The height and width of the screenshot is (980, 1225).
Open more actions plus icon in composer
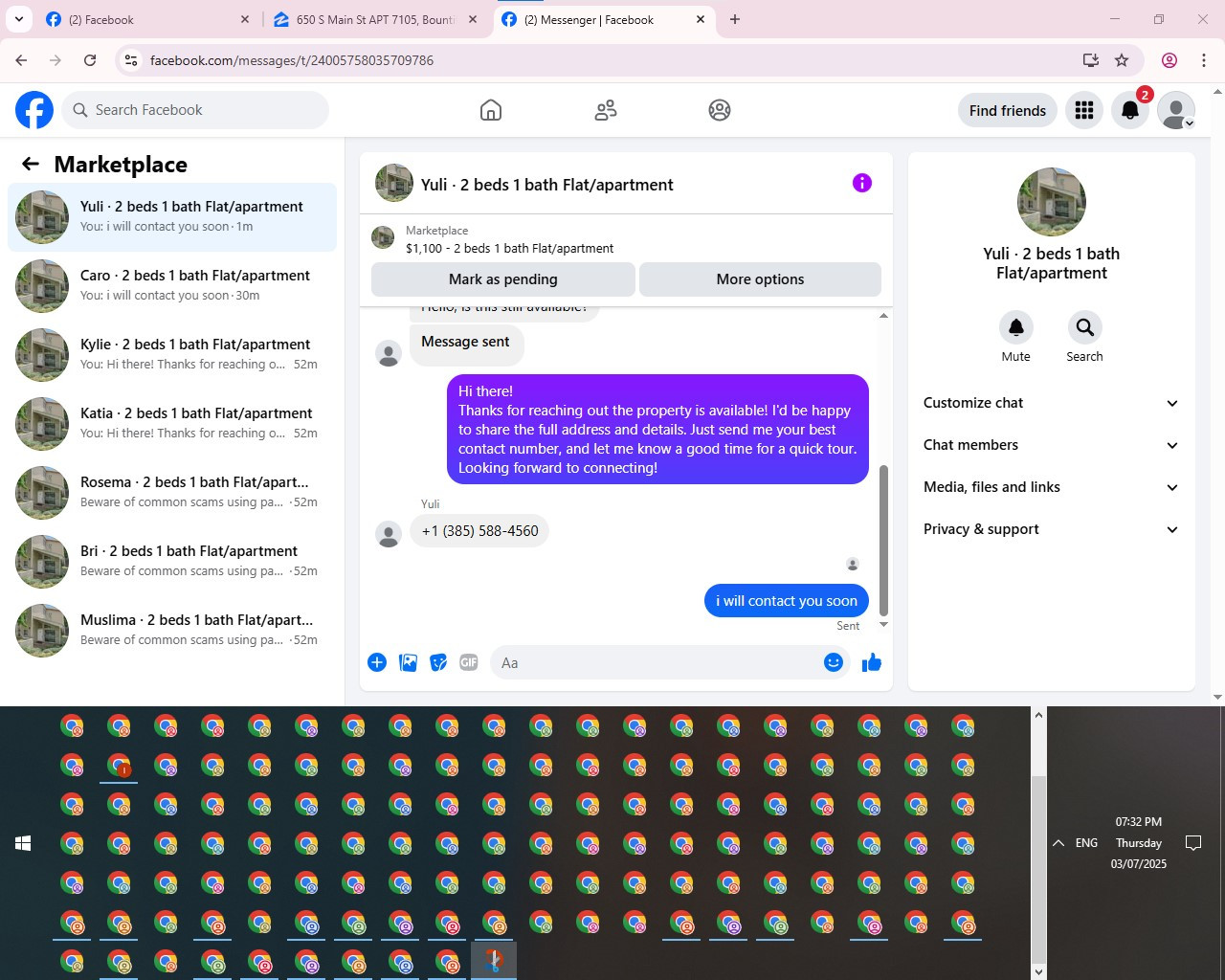click(x=377, y=662)
